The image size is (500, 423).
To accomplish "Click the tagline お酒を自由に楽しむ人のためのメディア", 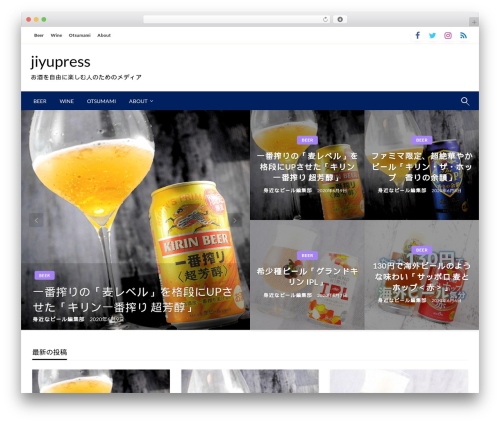I will click(86, 77).
